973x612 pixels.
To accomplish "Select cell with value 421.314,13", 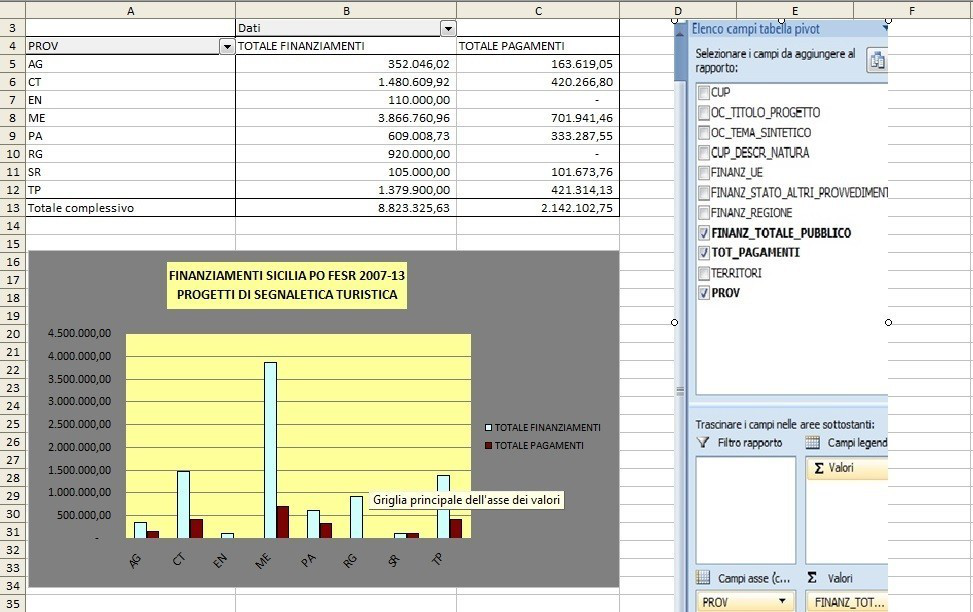I will (x=538, y=190).
